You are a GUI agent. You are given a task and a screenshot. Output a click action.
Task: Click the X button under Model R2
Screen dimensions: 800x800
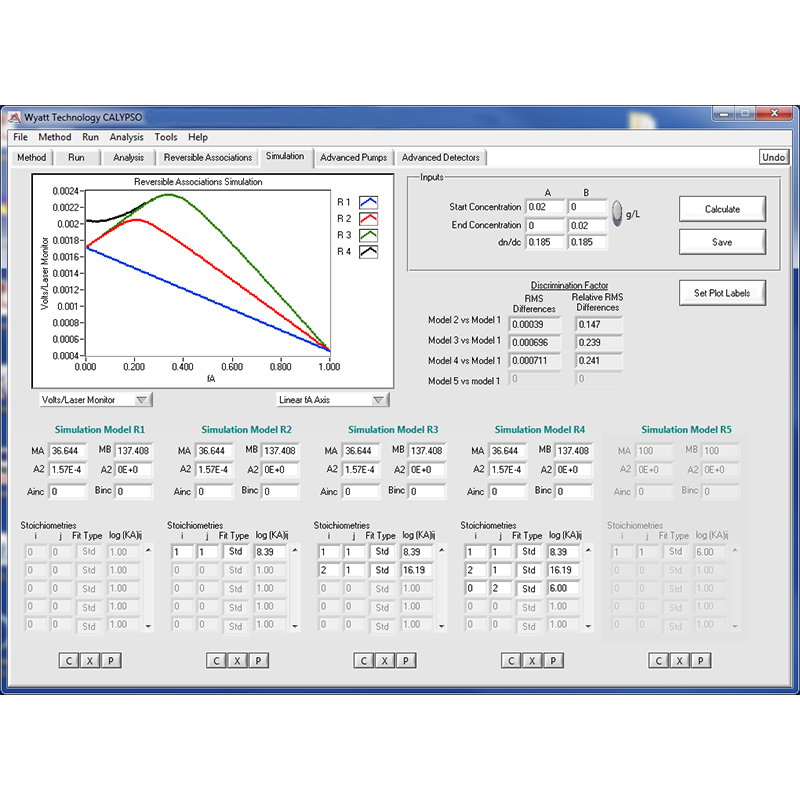click(x=237, y=661)
